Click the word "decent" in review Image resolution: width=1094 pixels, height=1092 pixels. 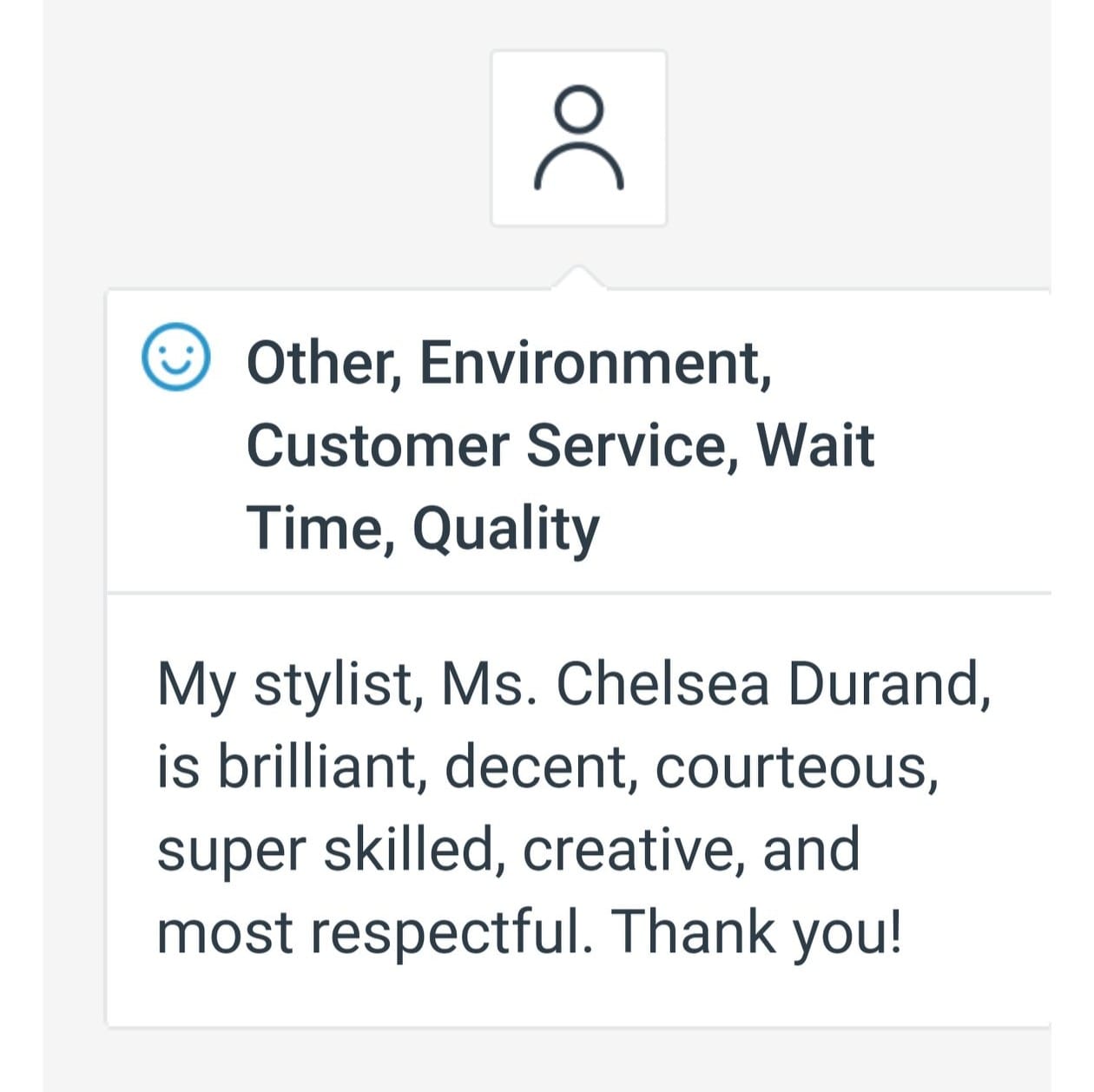[x=537, y=766]
